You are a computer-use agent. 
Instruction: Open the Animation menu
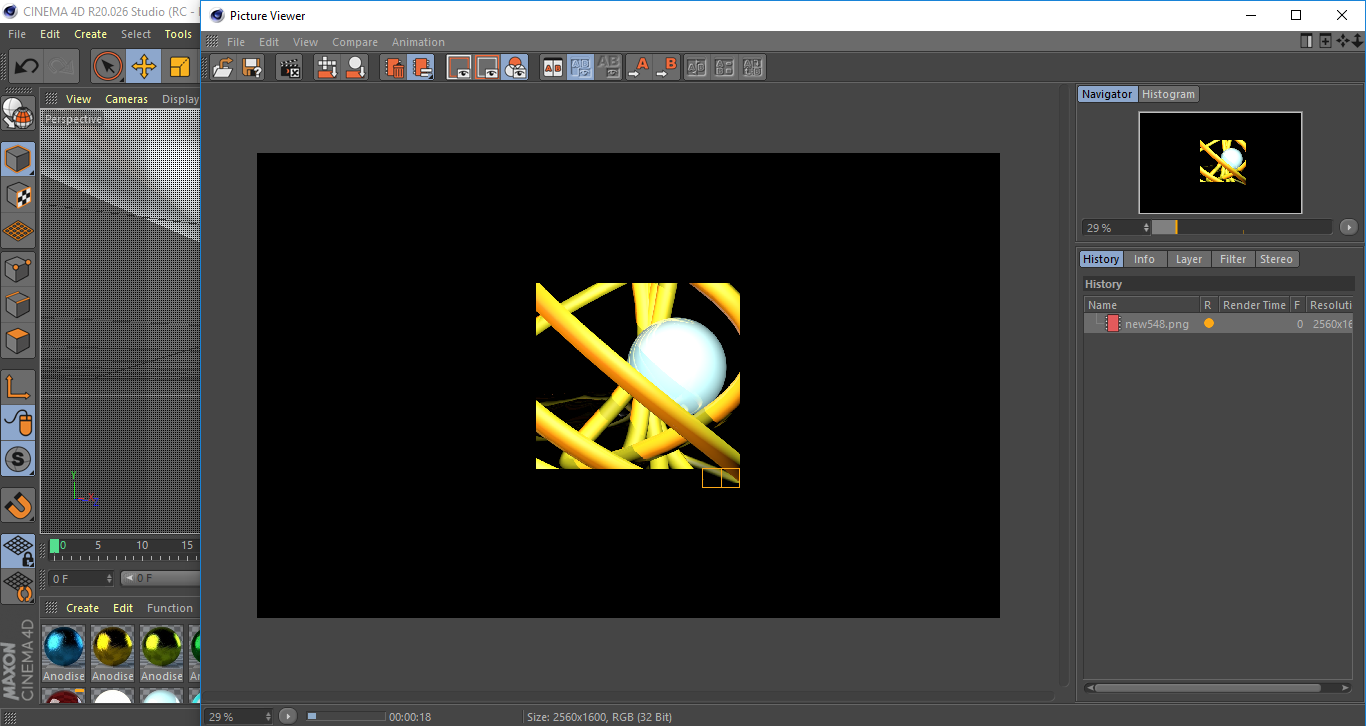pyautogui.click(x=418, y=42)
